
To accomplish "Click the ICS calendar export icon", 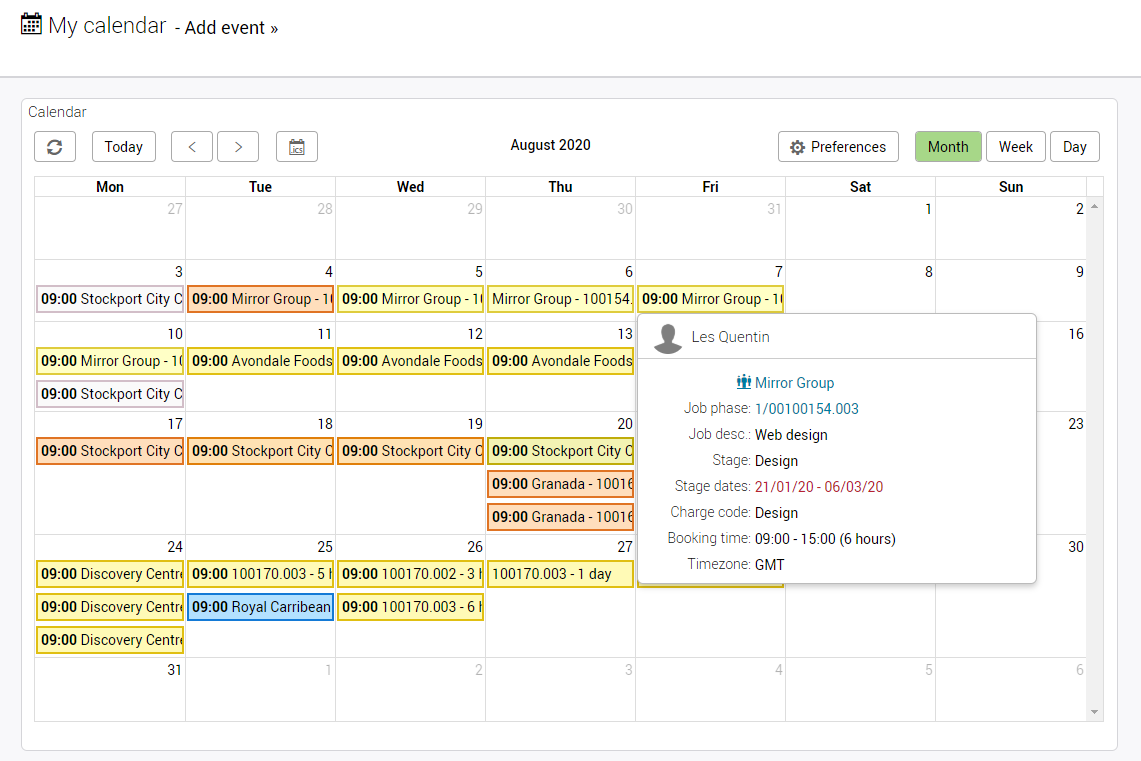I will pos(297,147).
